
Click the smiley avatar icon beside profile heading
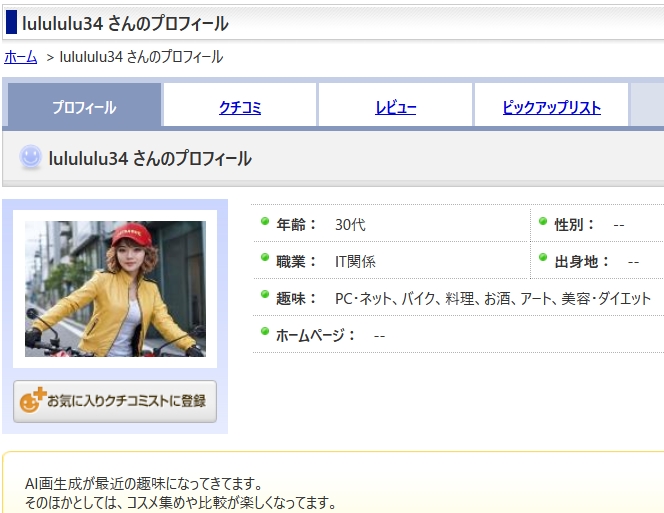pyautogui.click(x=30, y=157)
